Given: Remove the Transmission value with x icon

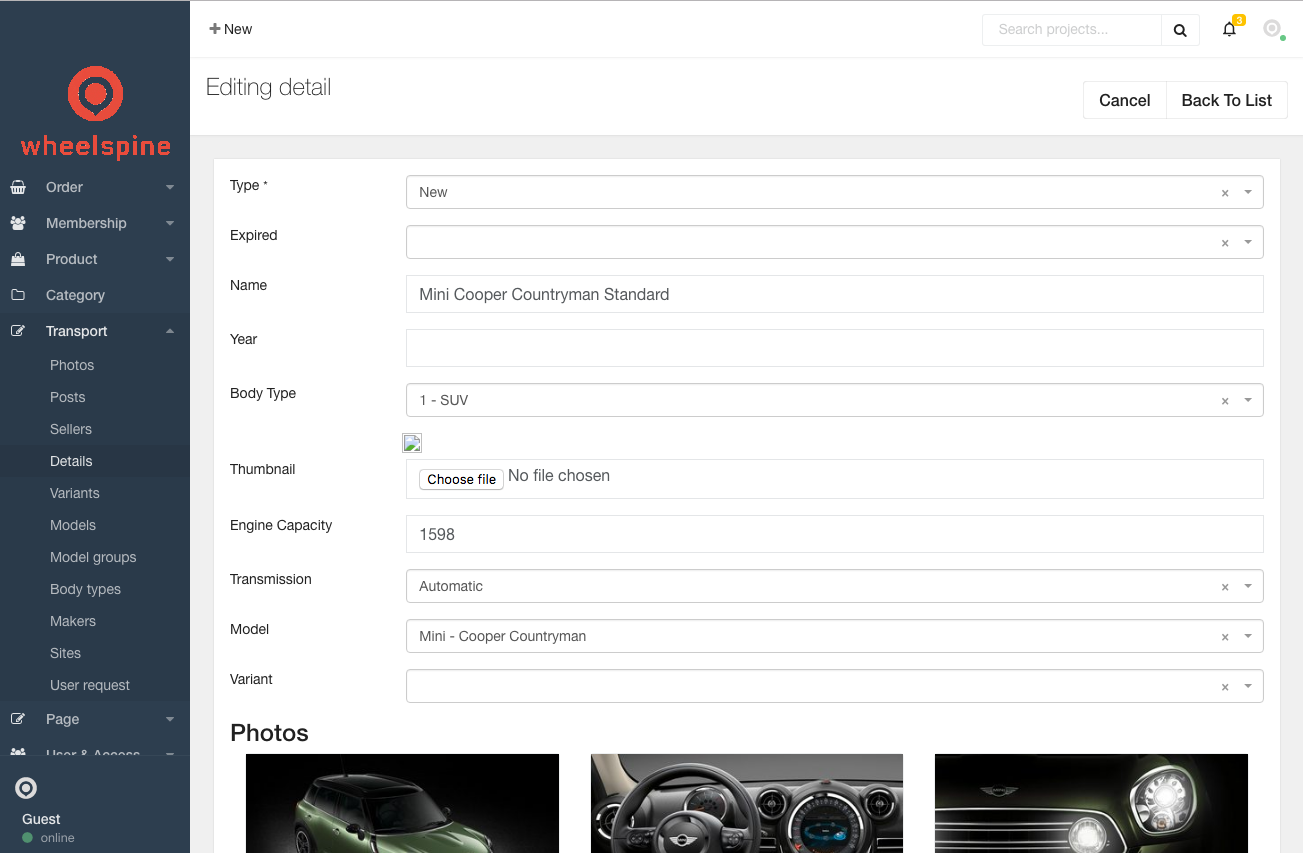Looking at the screenshot, I should coord(1225,587).
